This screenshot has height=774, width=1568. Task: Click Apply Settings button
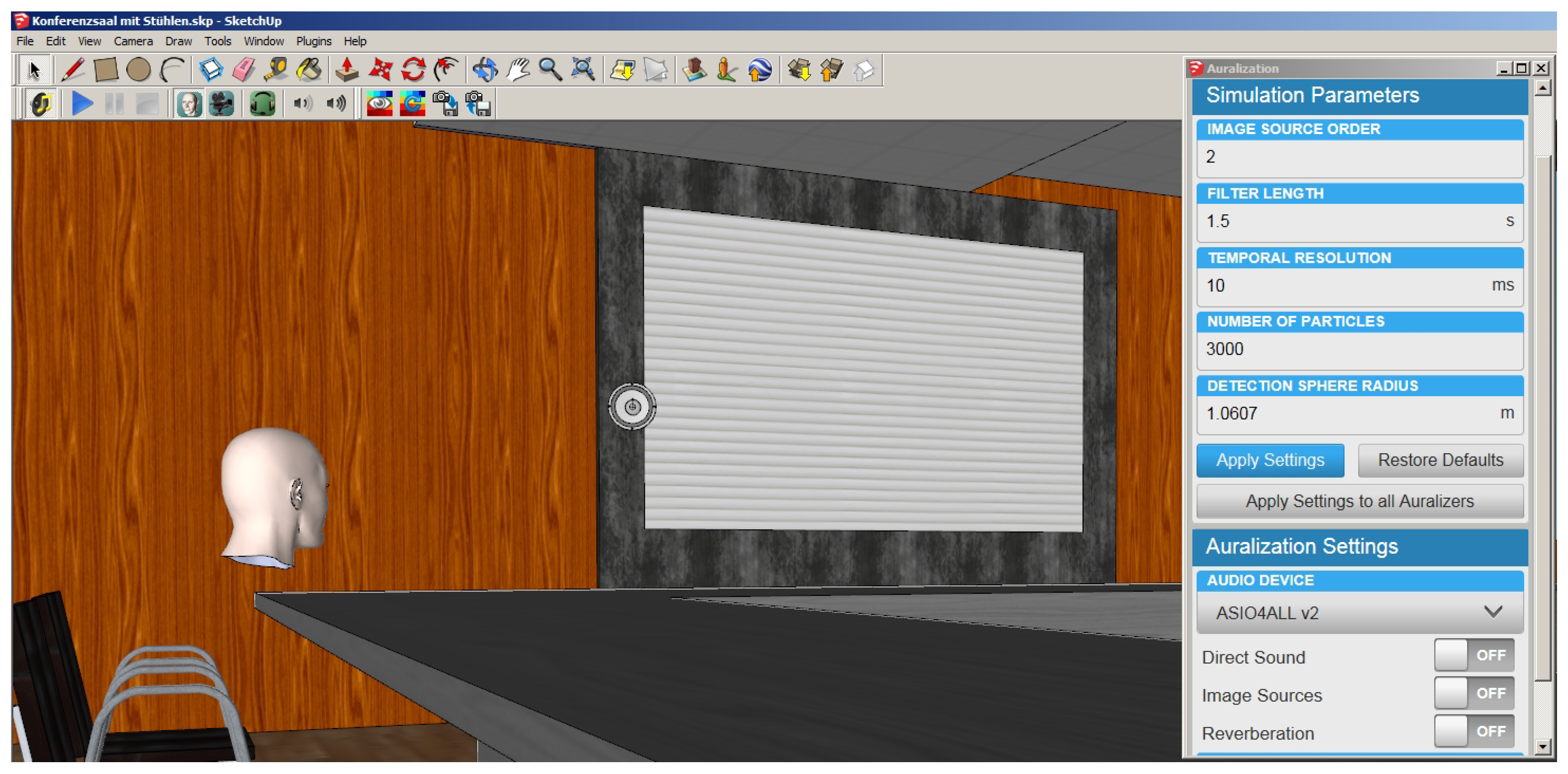(1270, 460)
